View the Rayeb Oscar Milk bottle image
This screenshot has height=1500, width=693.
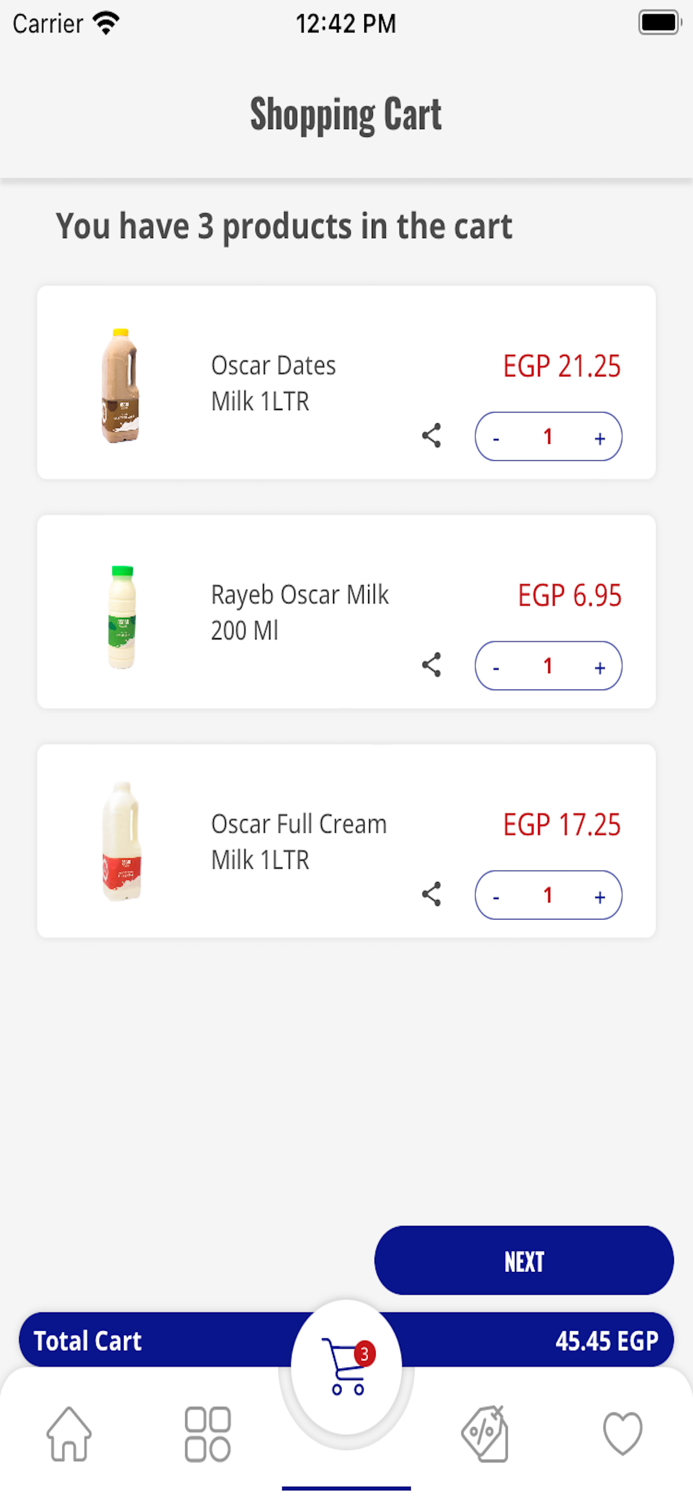click(122, 617)
